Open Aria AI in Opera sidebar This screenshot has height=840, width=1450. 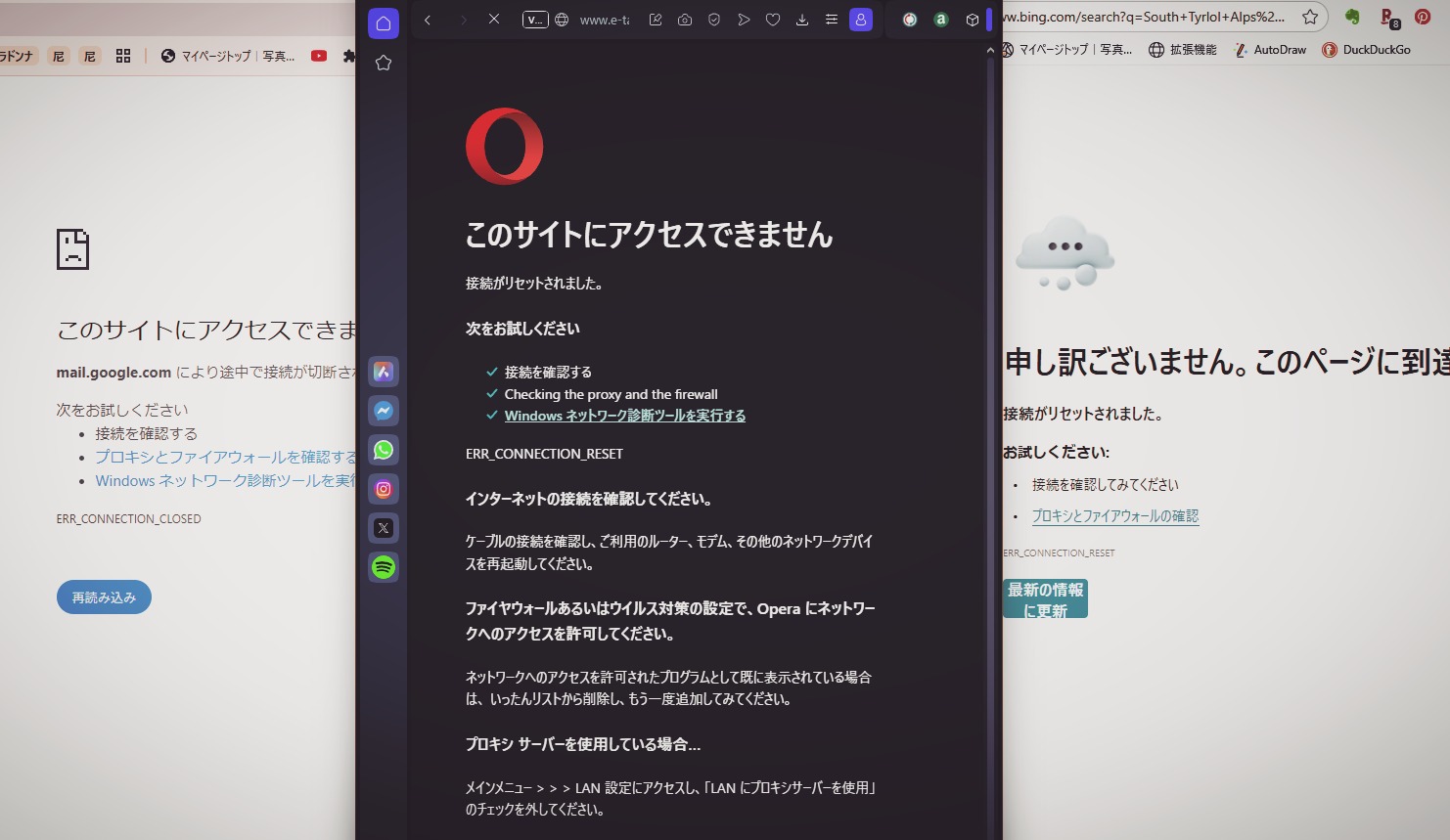point(384,372)
